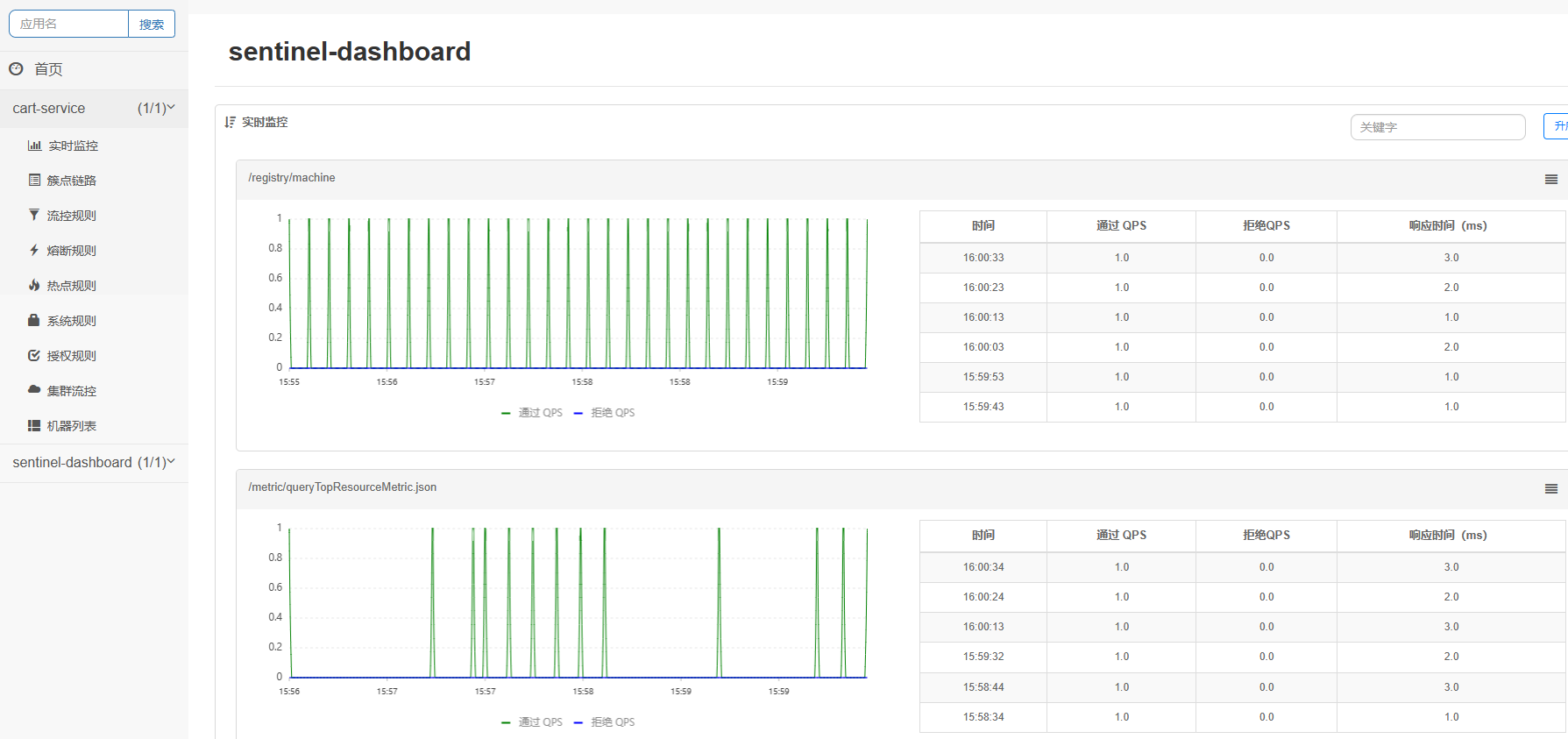Open 集群流控 in the sidebar
Image resolution: width=1568 pixels, height=739 pixels.
(72, 391)
